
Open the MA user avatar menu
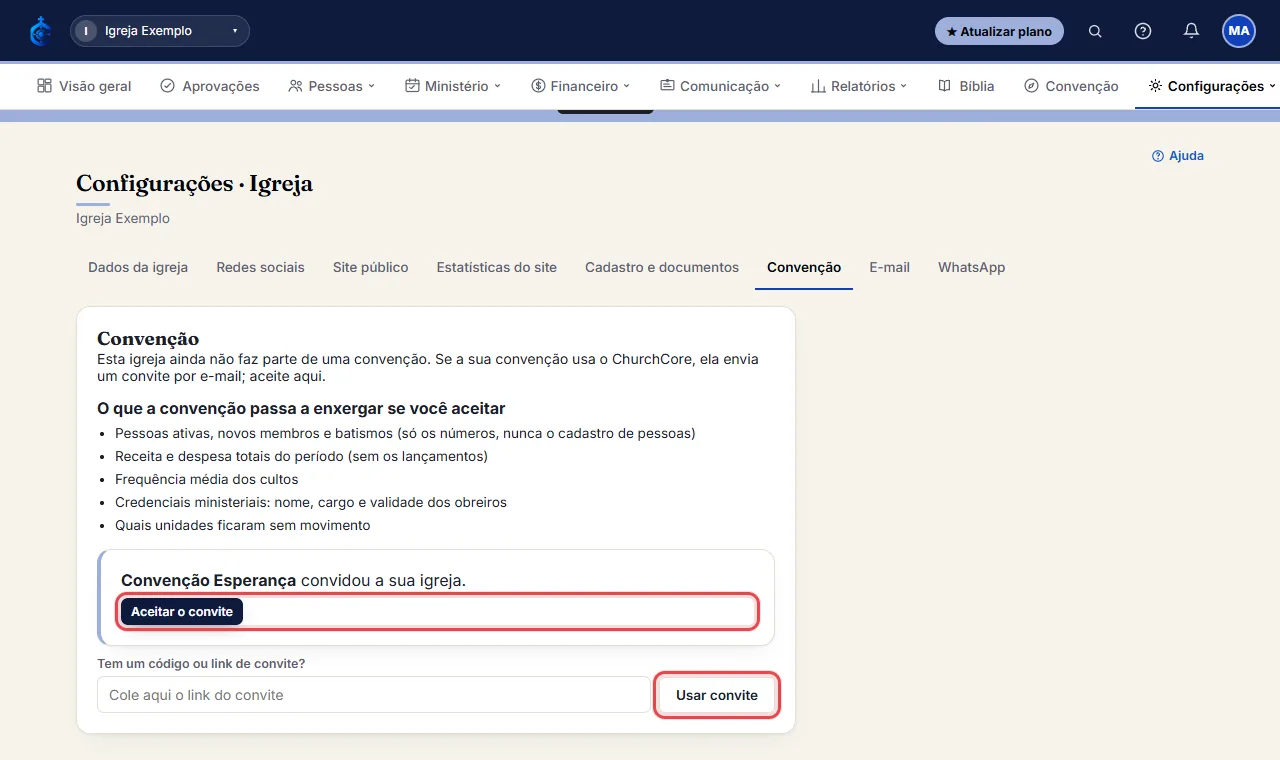click(x=1239, y=31)
